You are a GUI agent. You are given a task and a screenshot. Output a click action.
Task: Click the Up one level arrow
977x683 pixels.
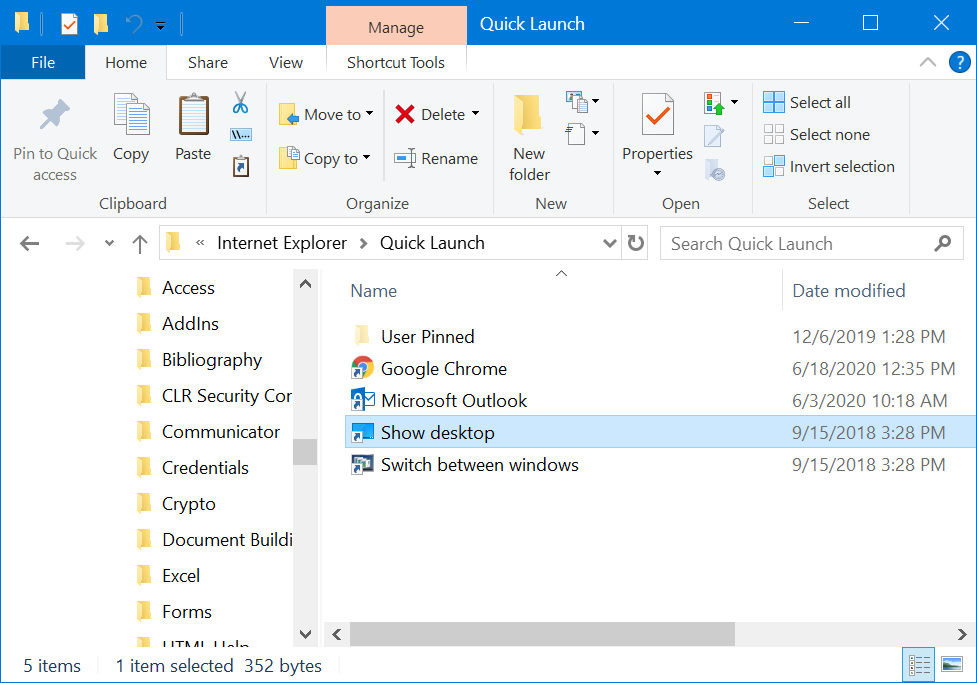pyautogui.click(x=140, y=243)
